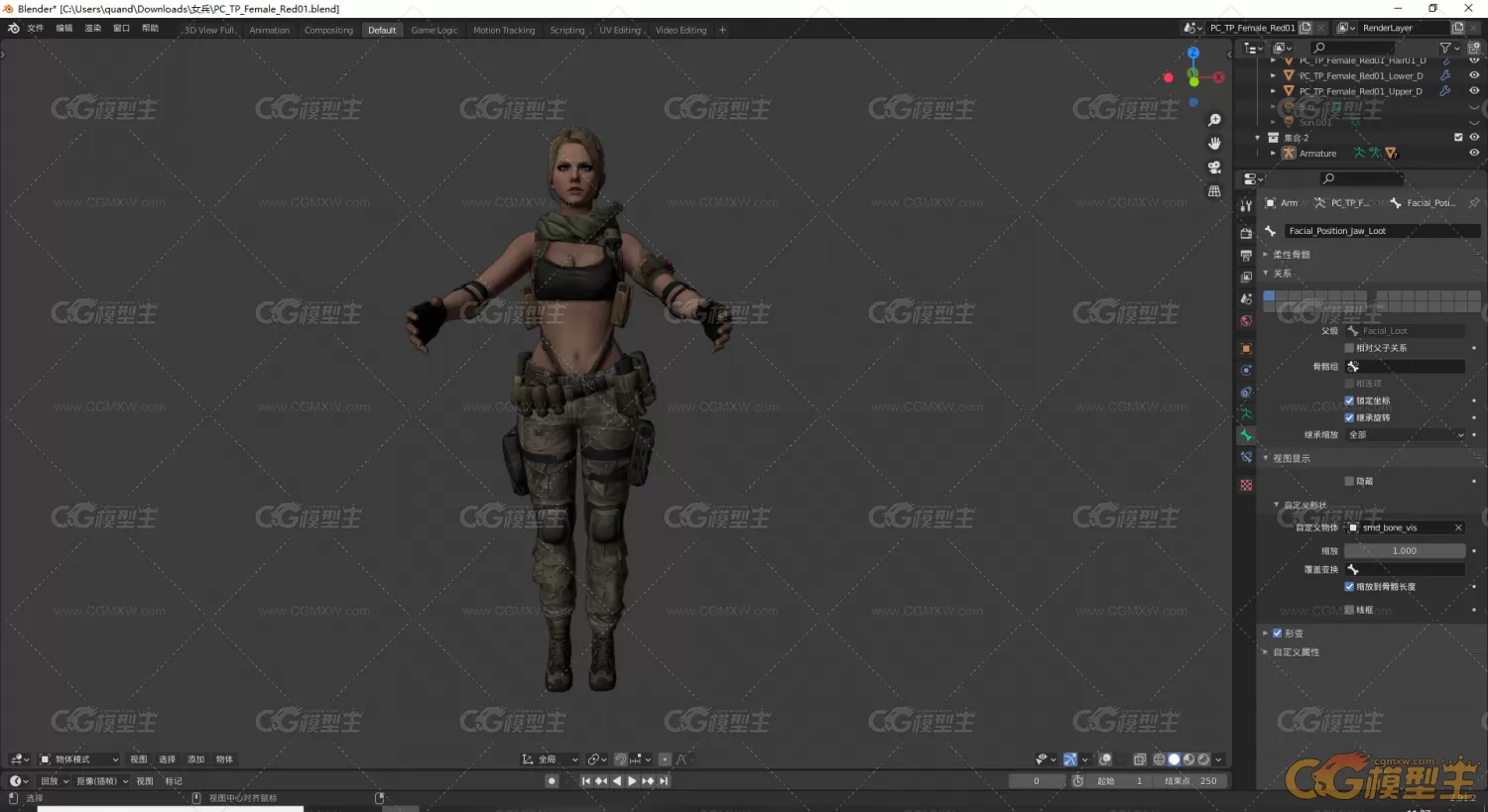Click the outliner filter funnel icon
Viewport: 1488px width, 812px height.
(1445, 48)
